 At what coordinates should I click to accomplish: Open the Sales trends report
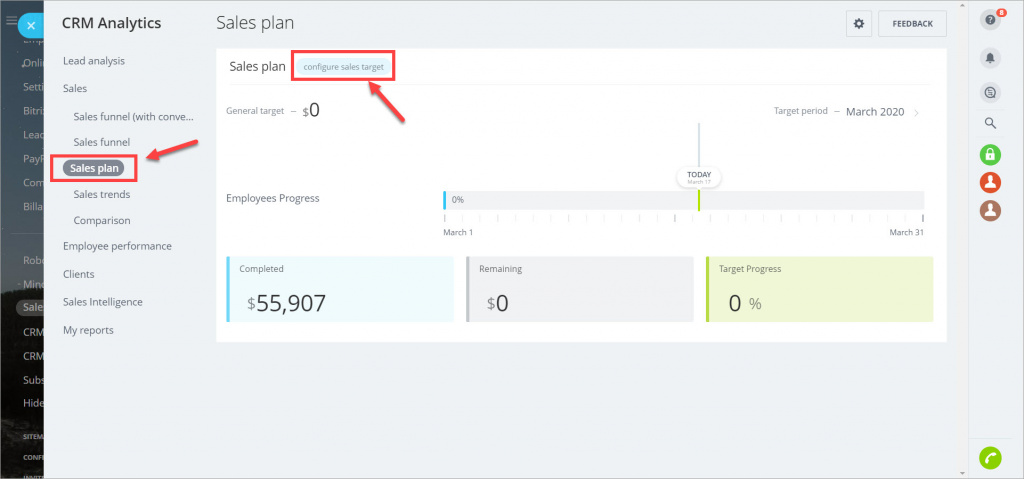(x=102, y=194)
